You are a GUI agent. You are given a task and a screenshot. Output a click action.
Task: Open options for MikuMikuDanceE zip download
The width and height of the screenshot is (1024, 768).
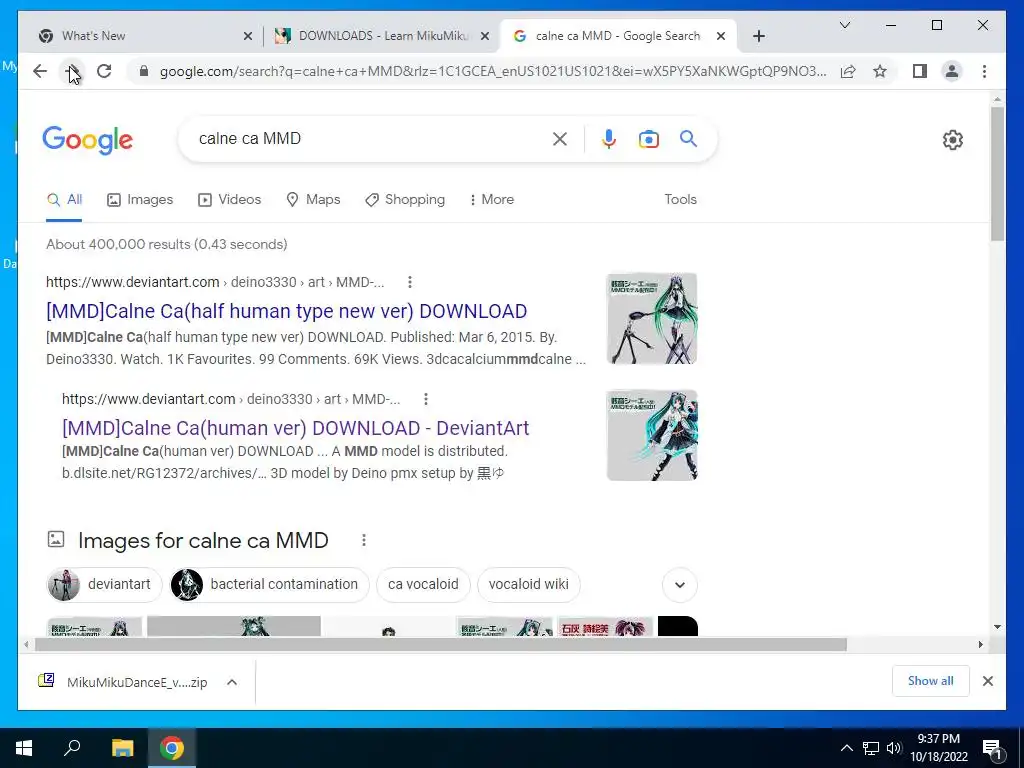click(232, 682)
